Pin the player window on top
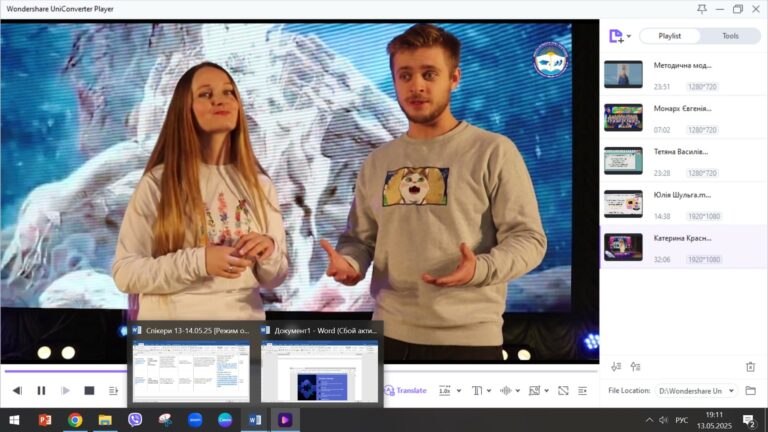The image size is (768, 432). pos(702,9)
